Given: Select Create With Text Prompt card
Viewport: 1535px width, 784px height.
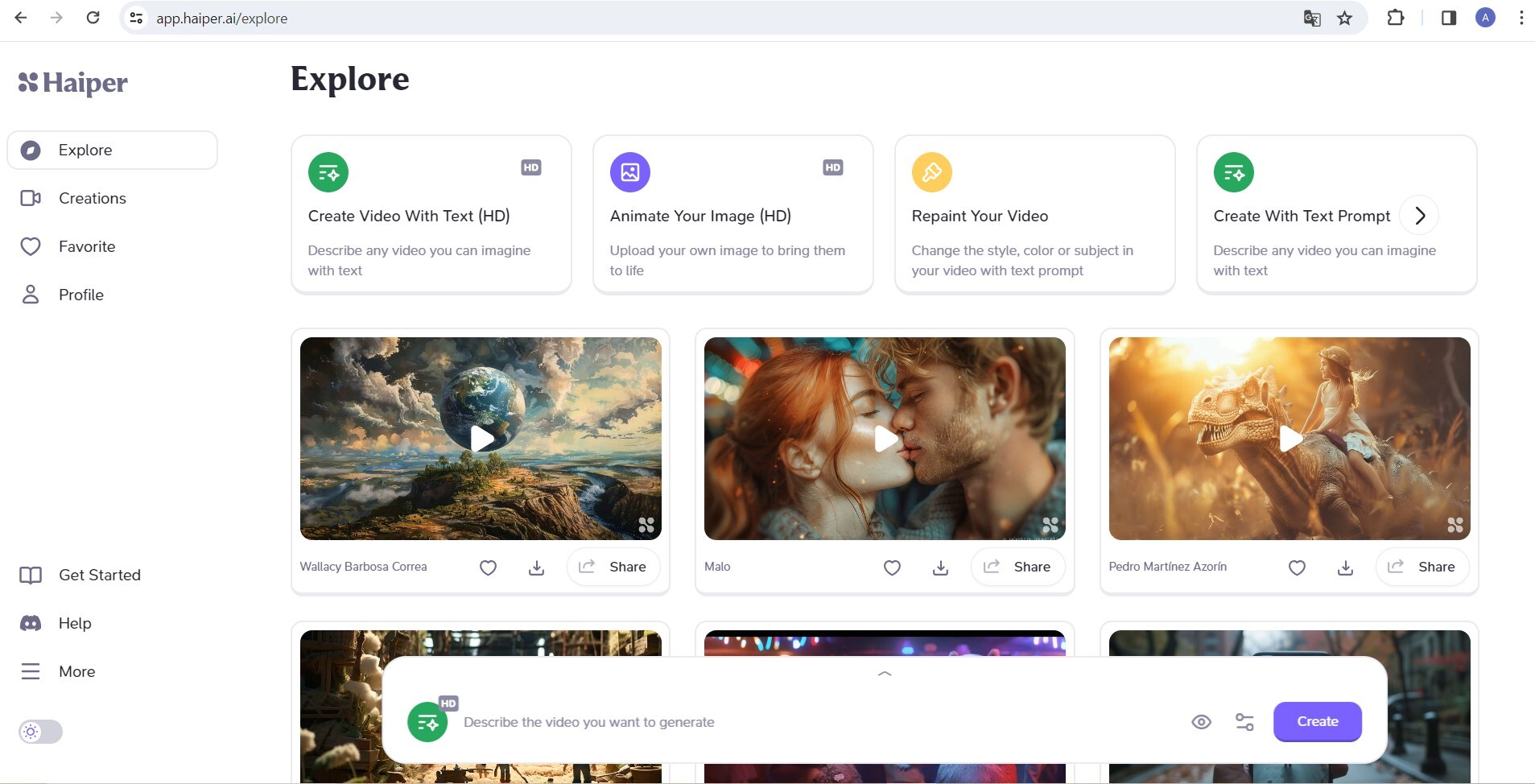Looking at the screenshot, I should click(x=1337, y=214).
